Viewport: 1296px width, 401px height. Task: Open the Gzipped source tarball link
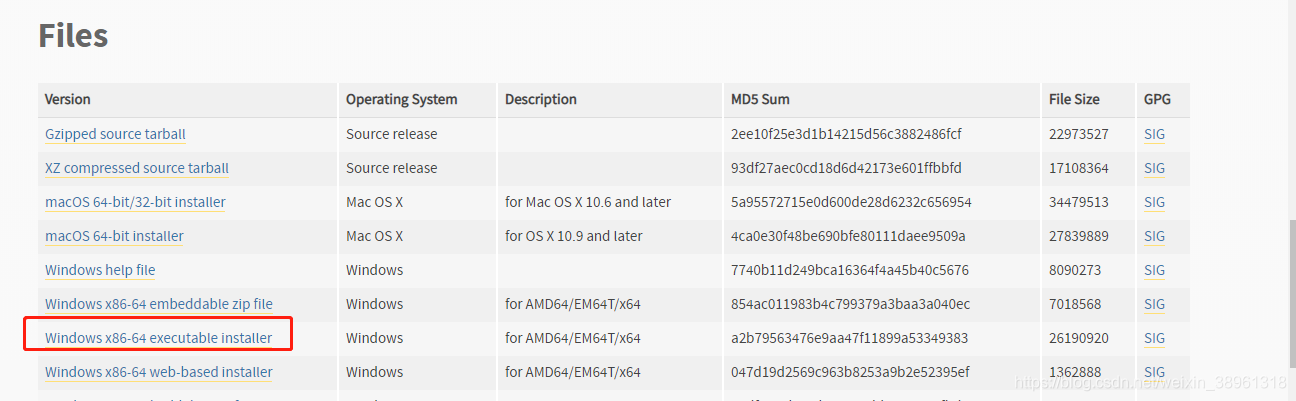tap(115, 134)
